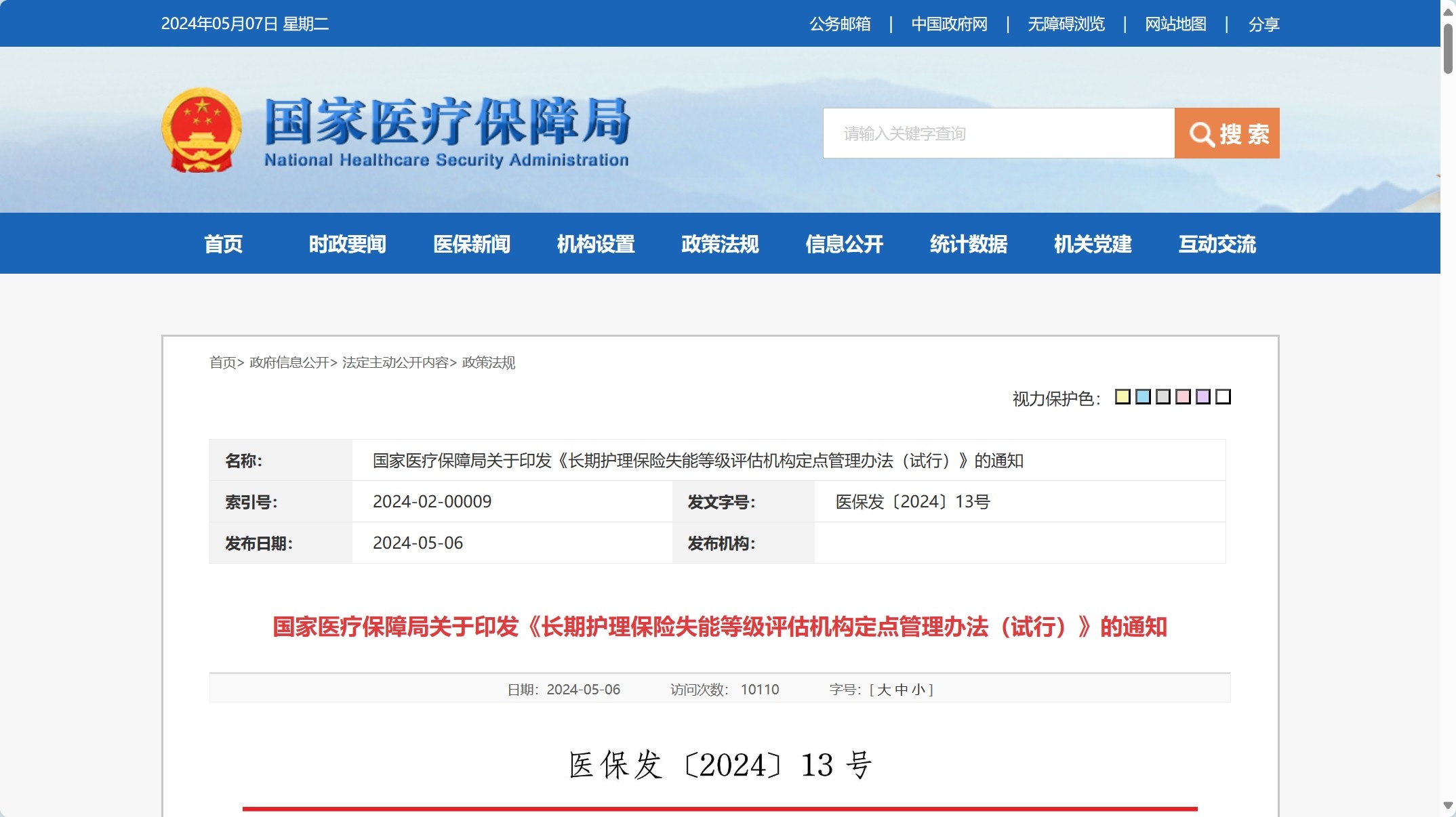Select the yellow eye-protection color swatch

(x=1123, y=397)
